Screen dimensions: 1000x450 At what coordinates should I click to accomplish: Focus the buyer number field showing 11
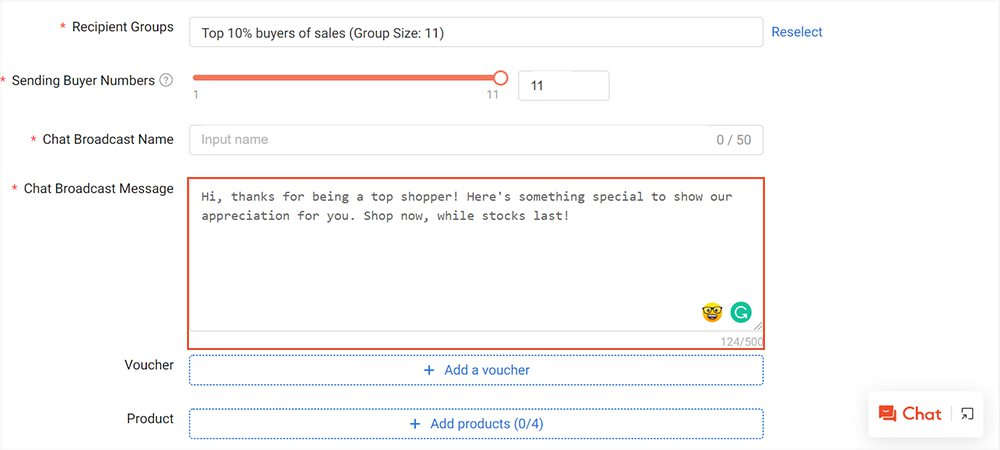(563, 85)
